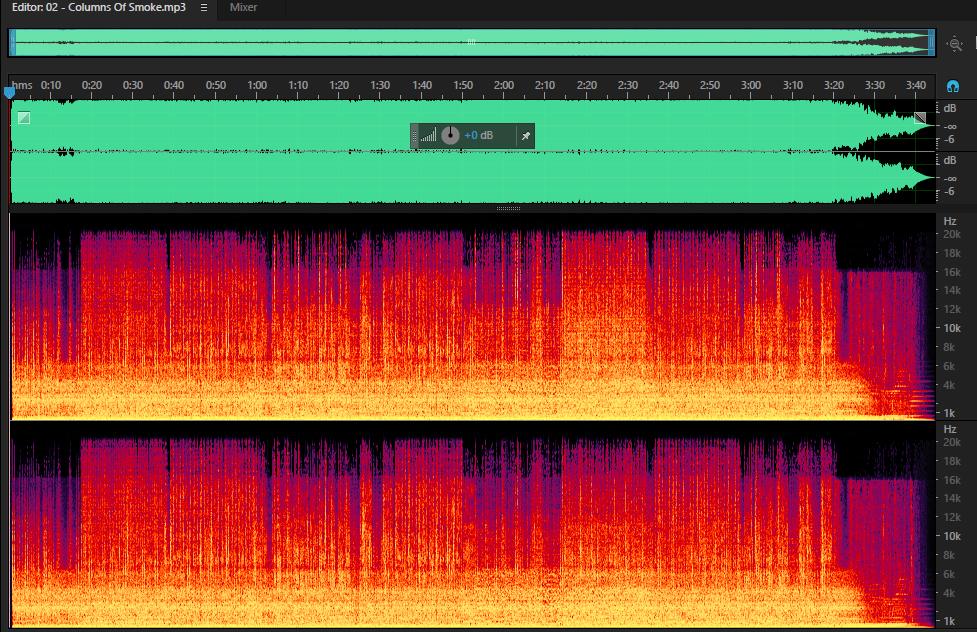Click the 1:30 mark on the timeline

coord(380,85)
